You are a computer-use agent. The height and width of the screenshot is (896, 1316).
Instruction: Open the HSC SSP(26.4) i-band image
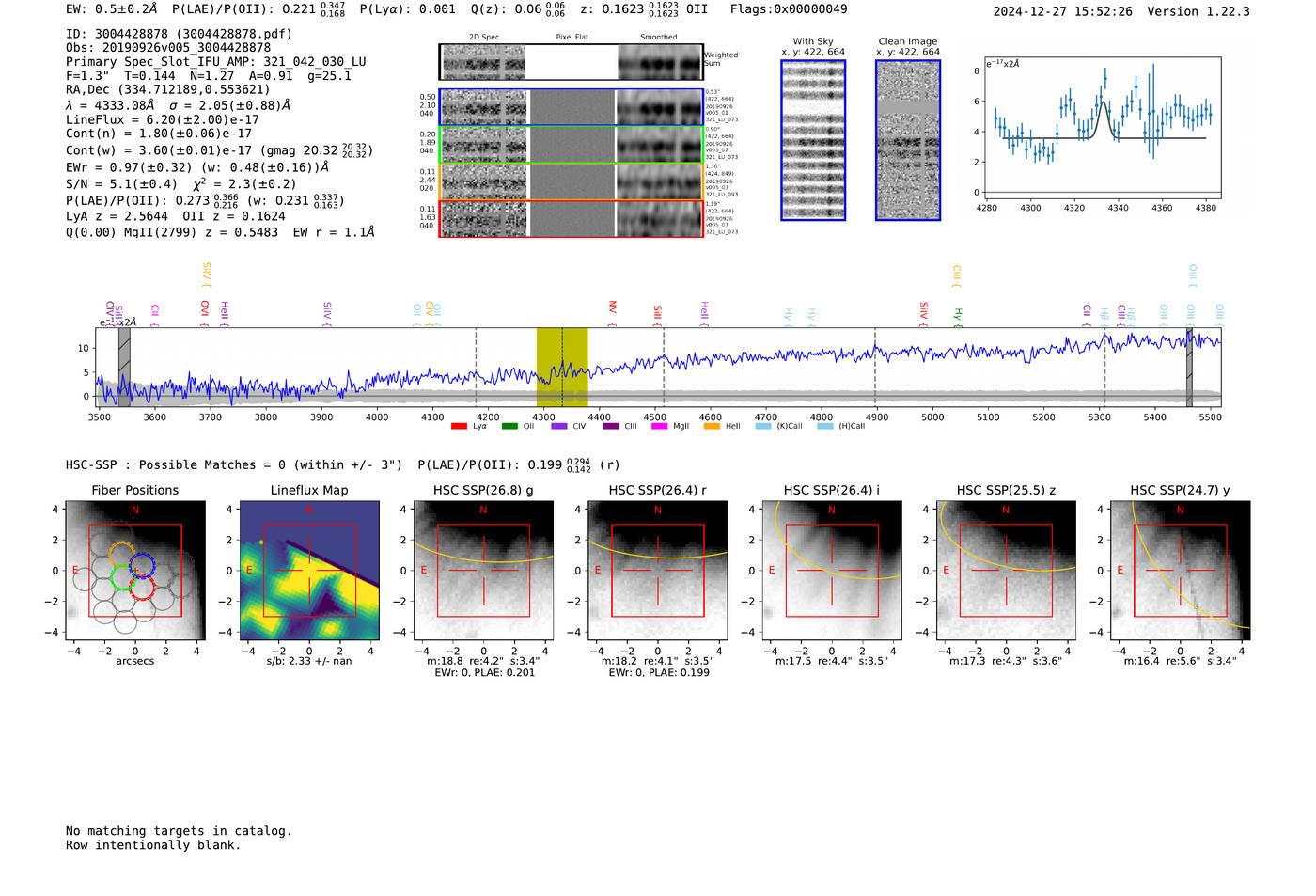[x=832, y=571]
